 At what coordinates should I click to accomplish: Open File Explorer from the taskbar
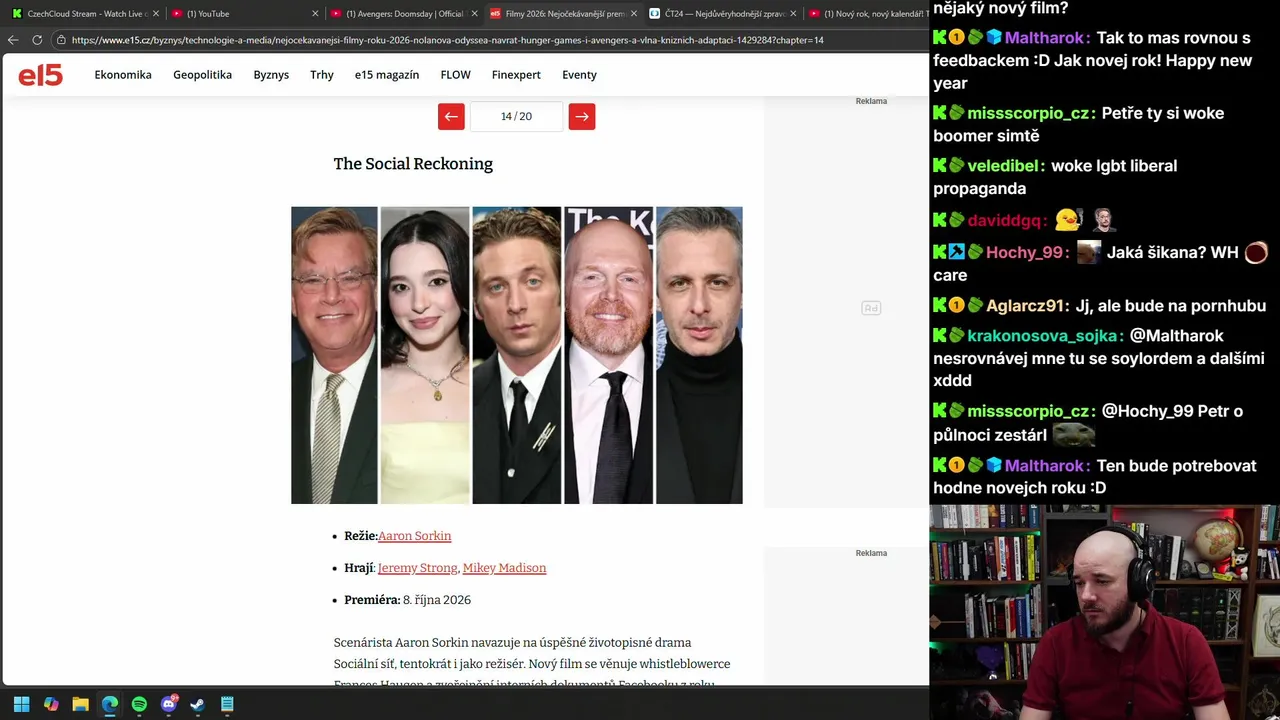click(x=80, y=704)
